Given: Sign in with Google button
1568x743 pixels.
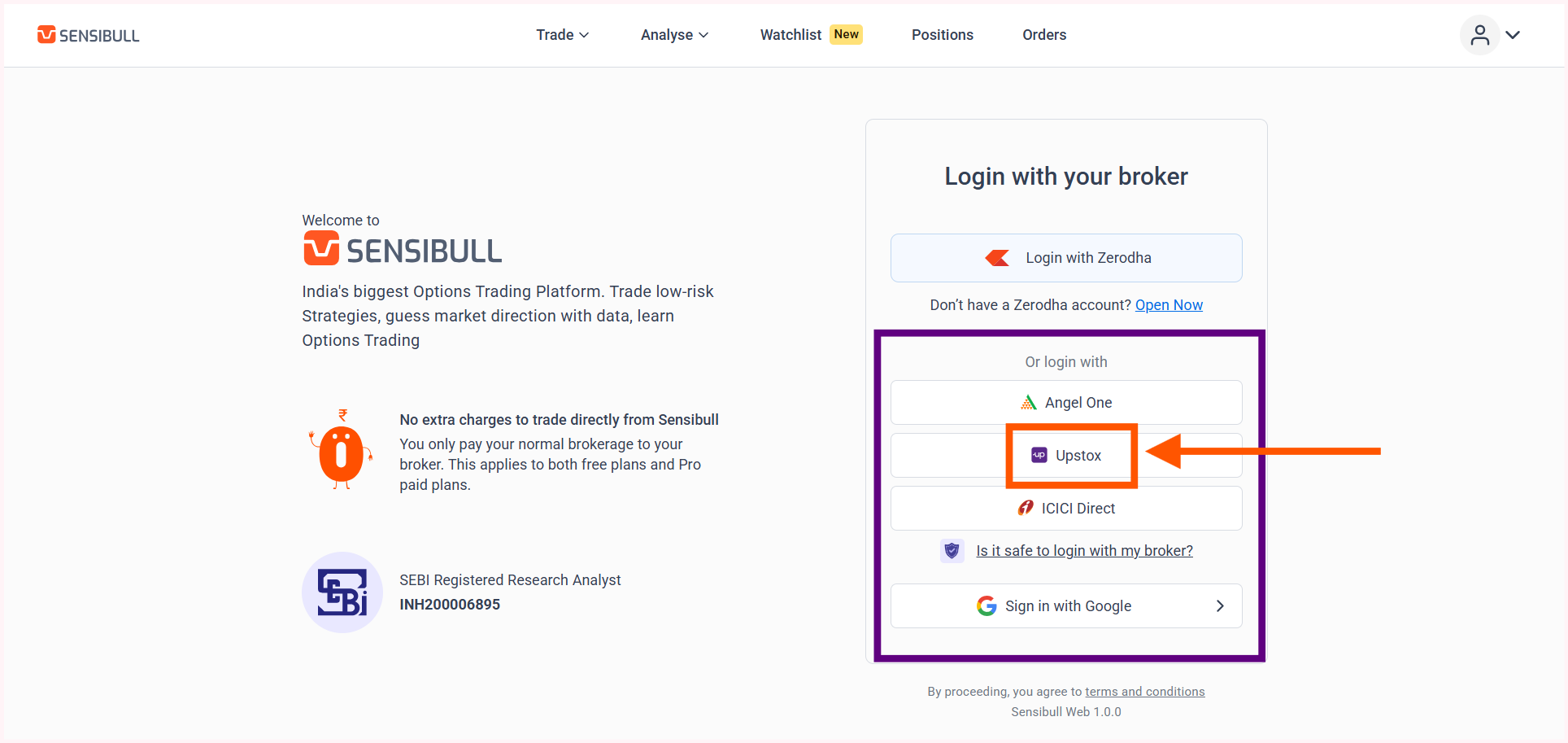Looking at the screenshot, I should click(1066, 606).
